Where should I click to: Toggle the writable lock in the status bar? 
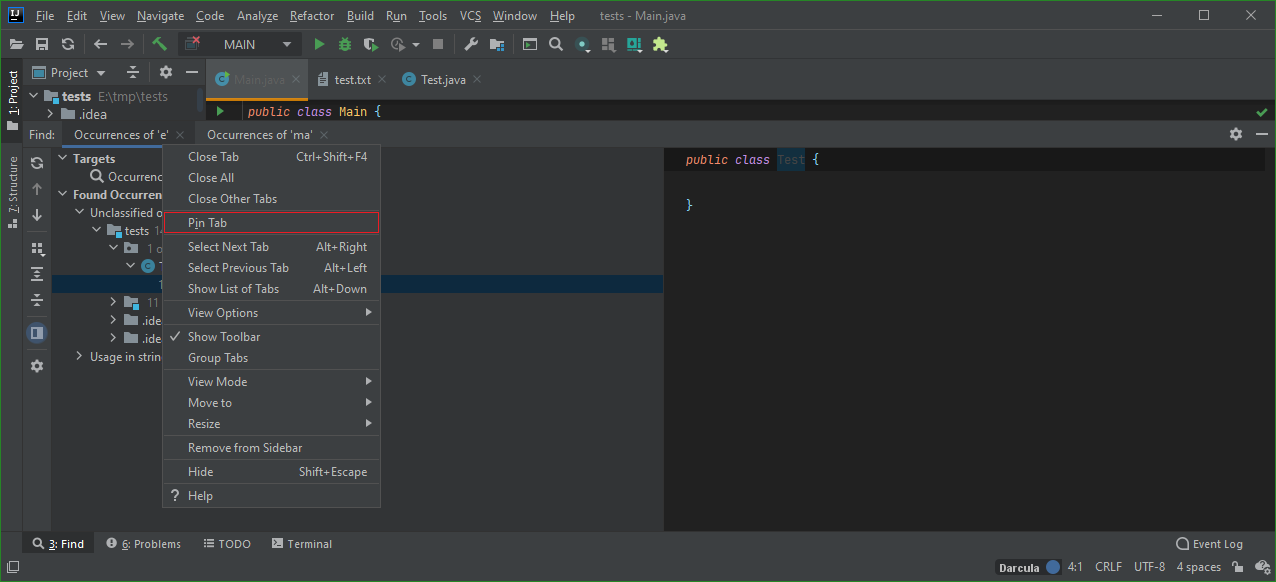(x=1237, y=566)
